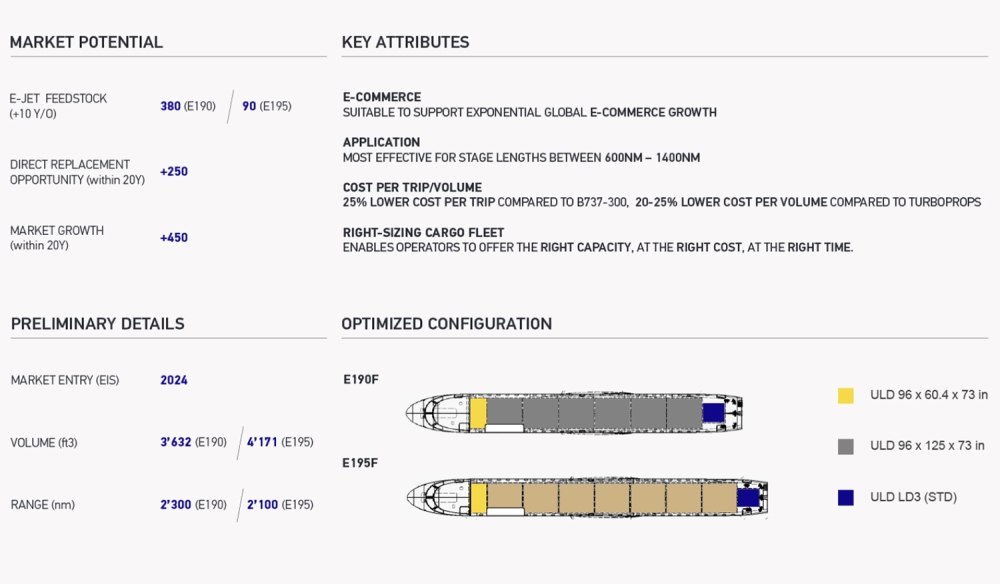The height and width of the screenshot is (584, 1000).
Task: Click the yellow container in the E190F diagram
Action: pyautogui.click(x=478, y=413)
